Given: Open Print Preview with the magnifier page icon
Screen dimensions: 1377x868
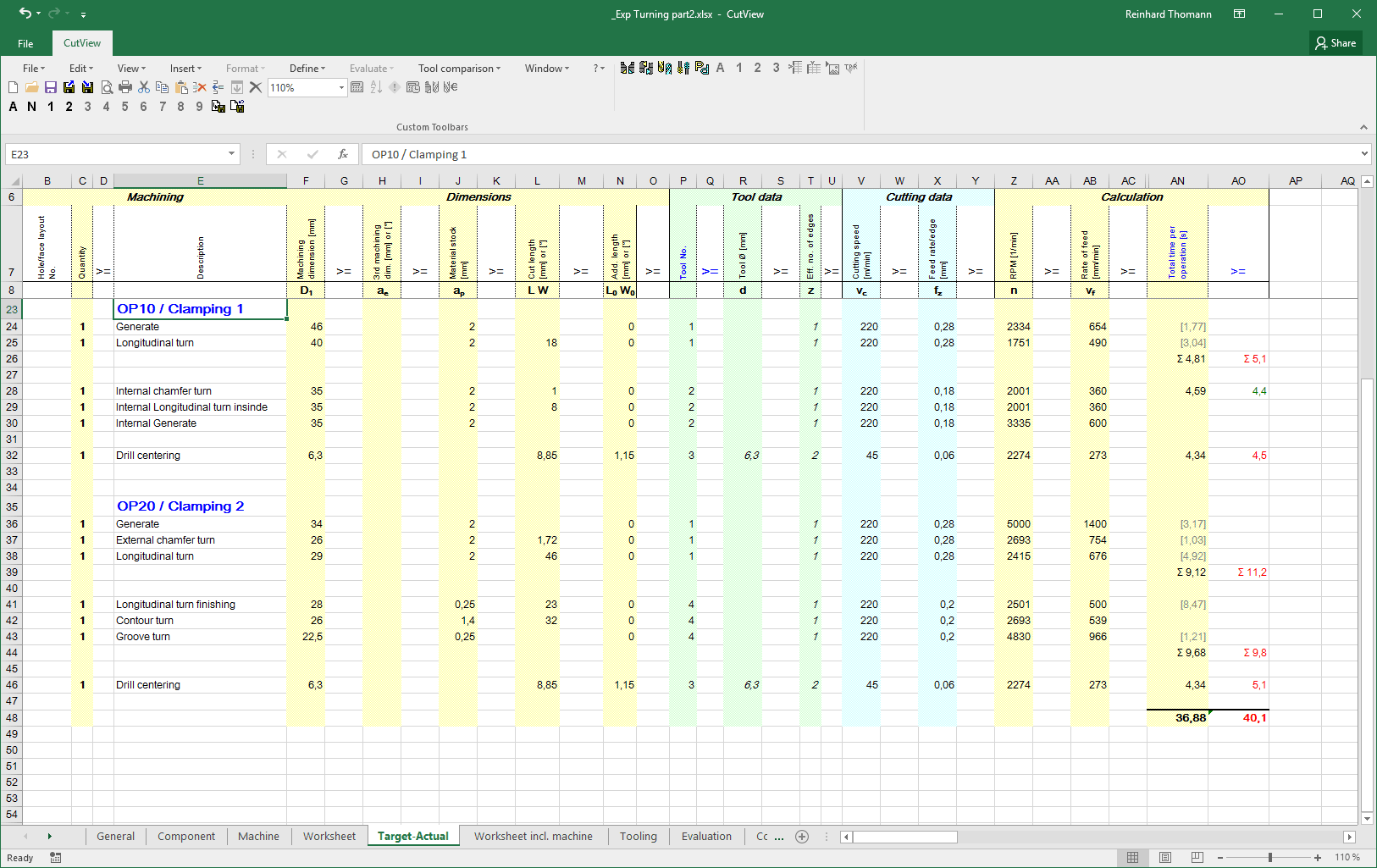Looking at the screenshot, I should 107,87.
